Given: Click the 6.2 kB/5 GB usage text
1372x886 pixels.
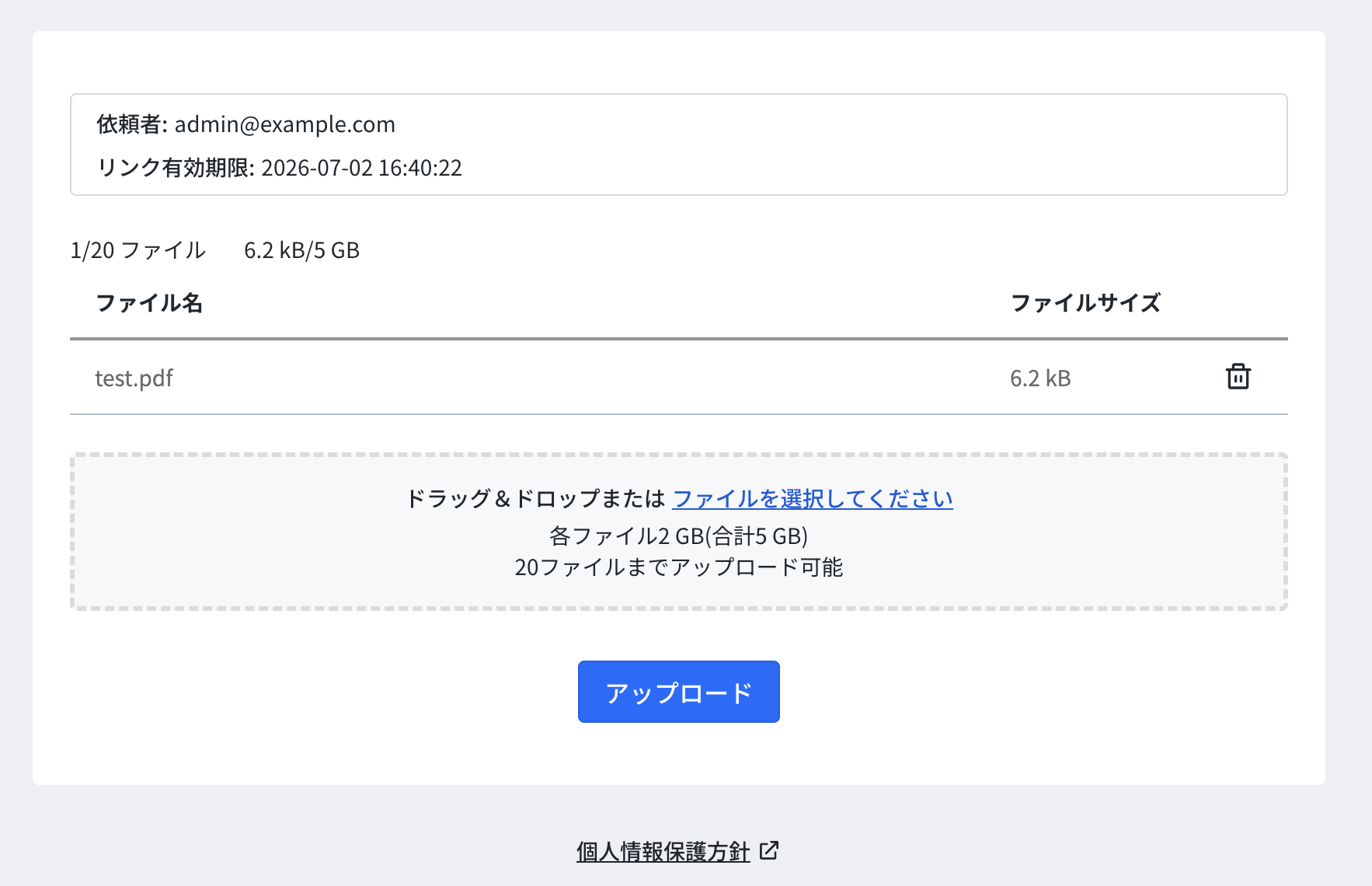Looking at the screenshot, I should click(301, 250).
